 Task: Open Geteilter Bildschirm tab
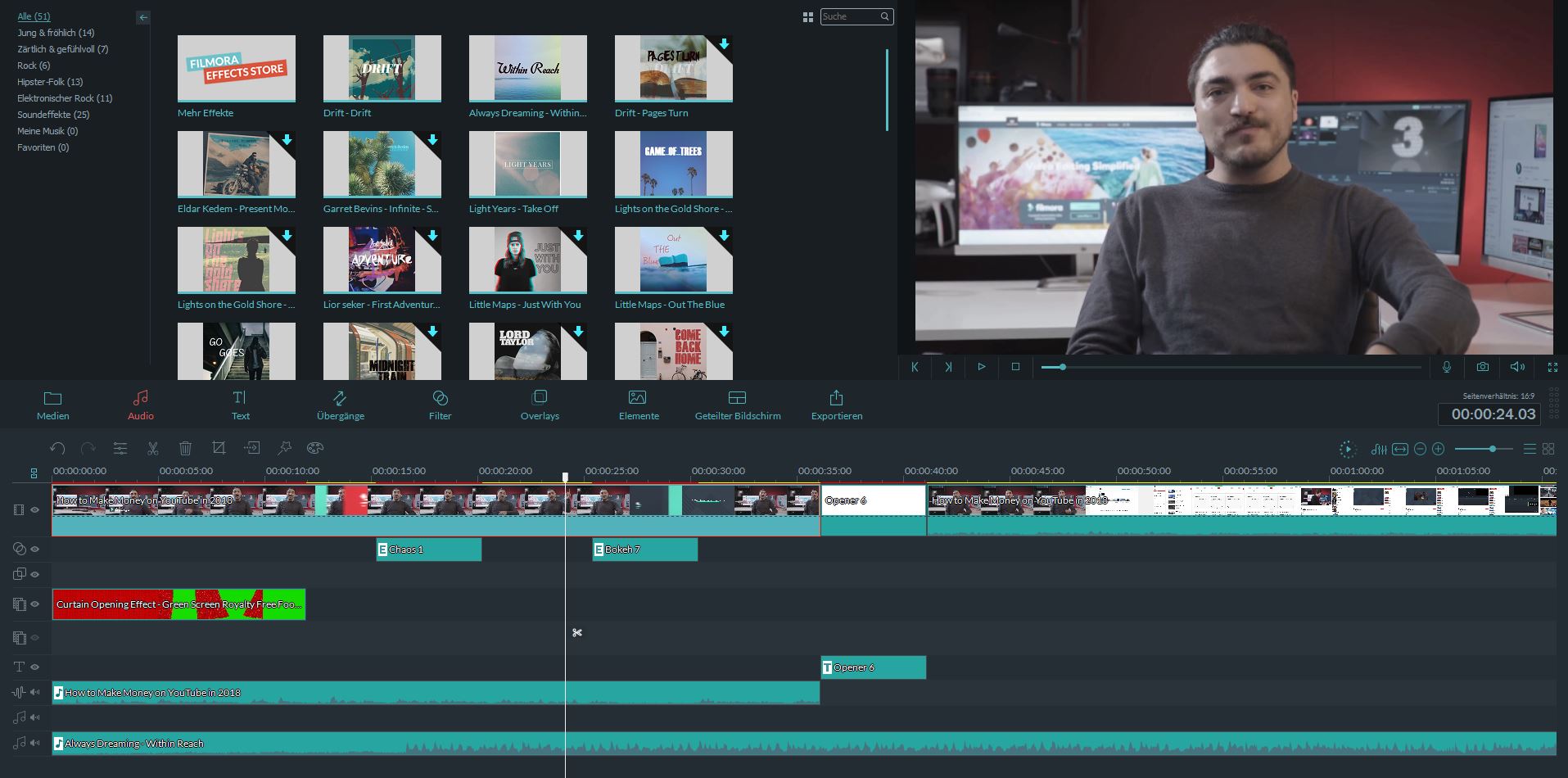pyautogui.click(x=738, y=405)
